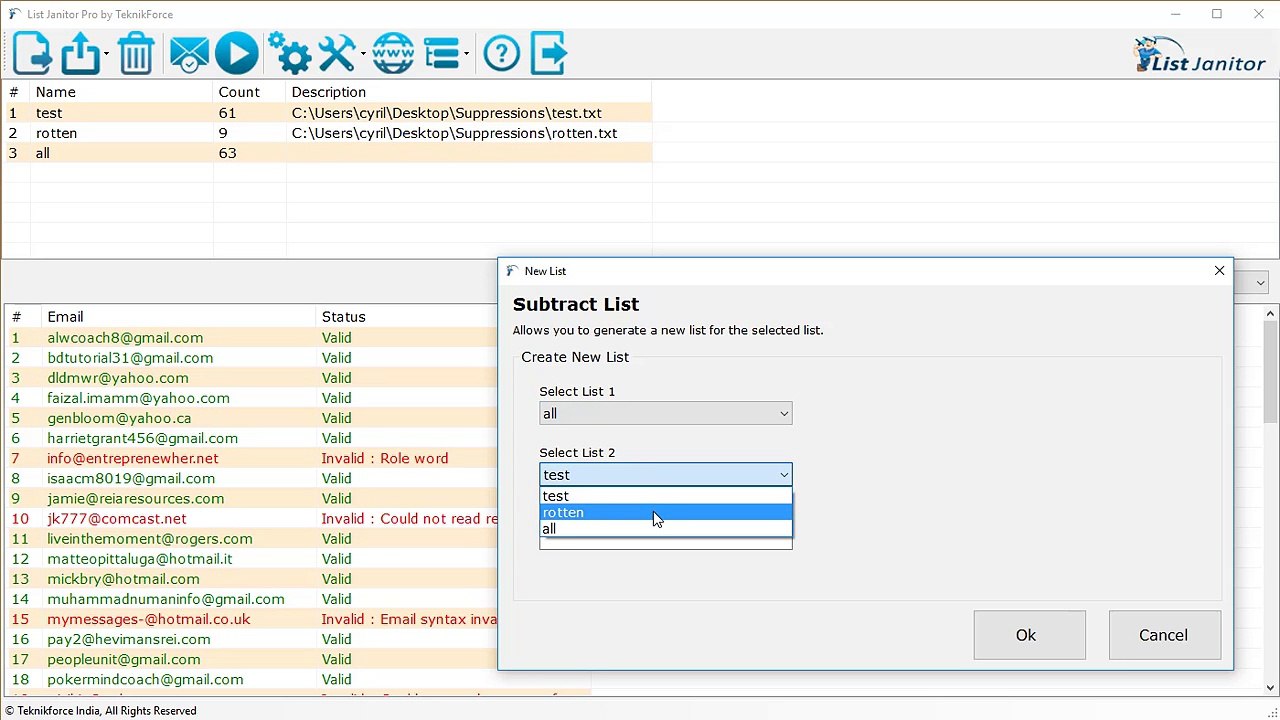Viewport: 1280px width, 720px height.
Task: Select 'test' option in dropdown list
Action: [665, 496]
